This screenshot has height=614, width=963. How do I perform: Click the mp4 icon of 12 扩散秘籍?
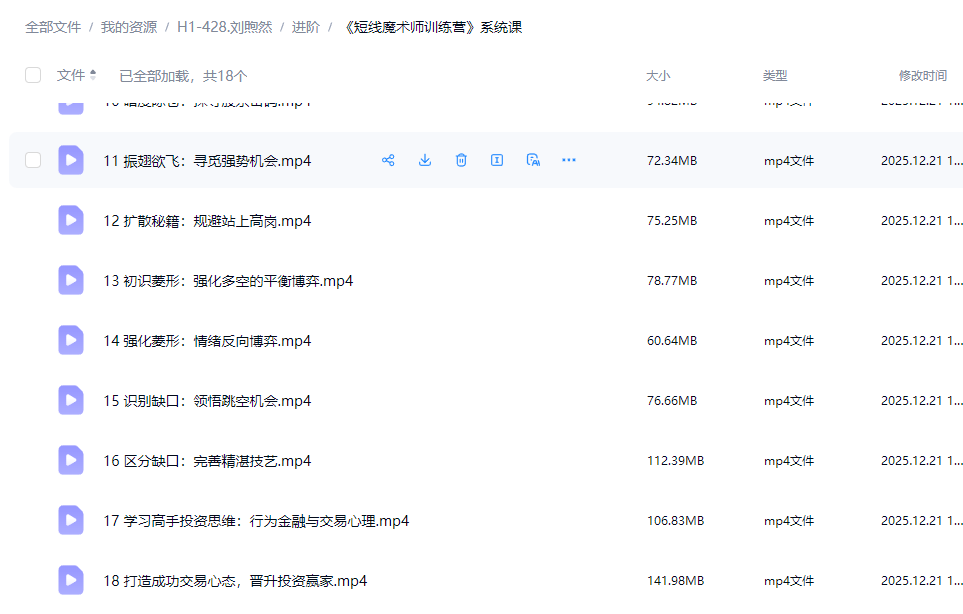click(70, 220)
